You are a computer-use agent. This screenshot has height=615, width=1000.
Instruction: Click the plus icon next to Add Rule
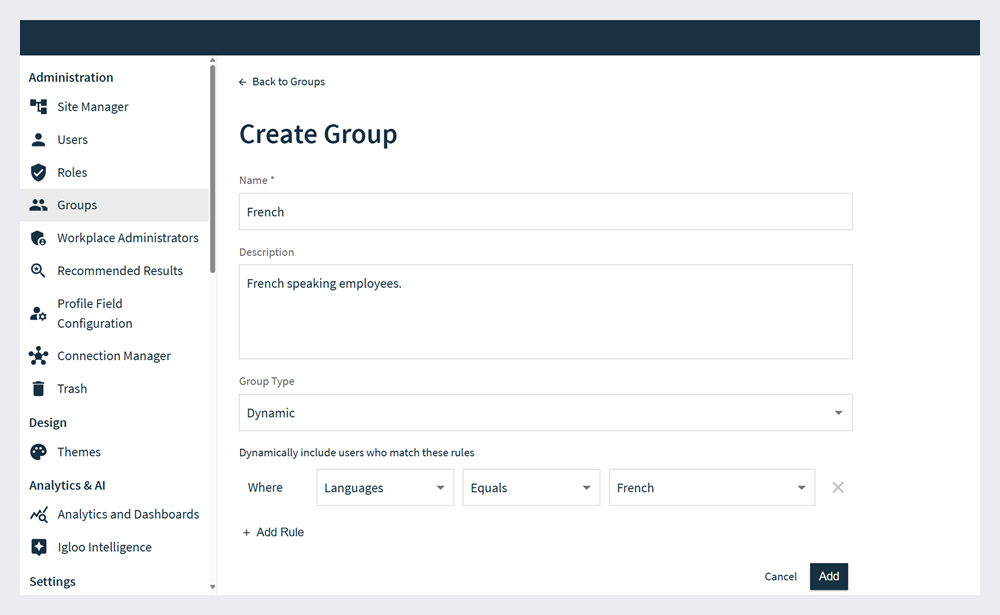tap(246, 533)
